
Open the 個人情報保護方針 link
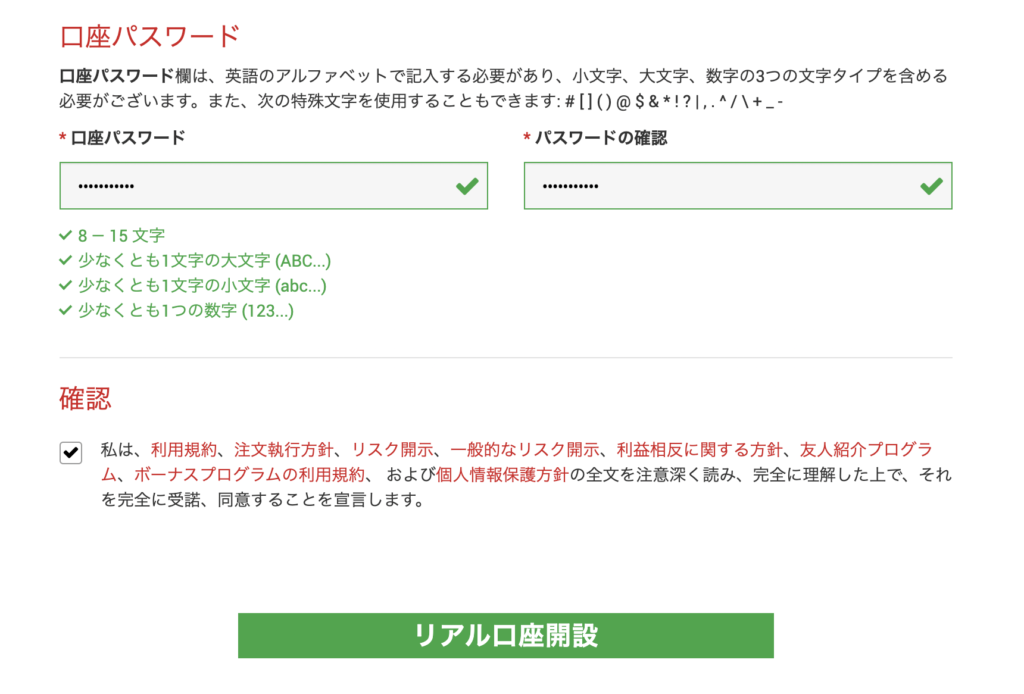click(x=502, y=475)
